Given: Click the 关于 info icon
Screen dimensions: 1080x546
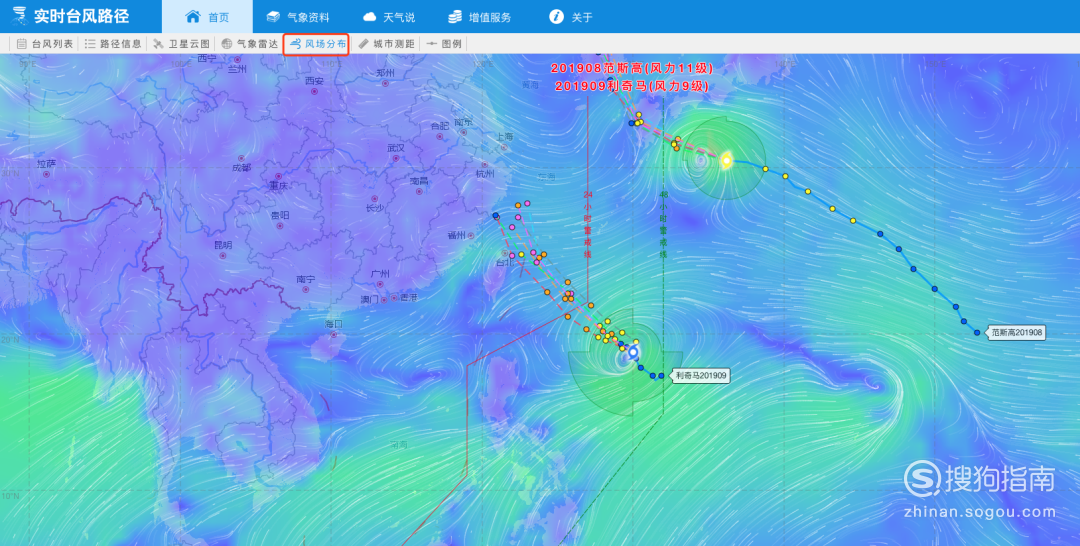Looking at the screenshot, I should click(556, 17).
